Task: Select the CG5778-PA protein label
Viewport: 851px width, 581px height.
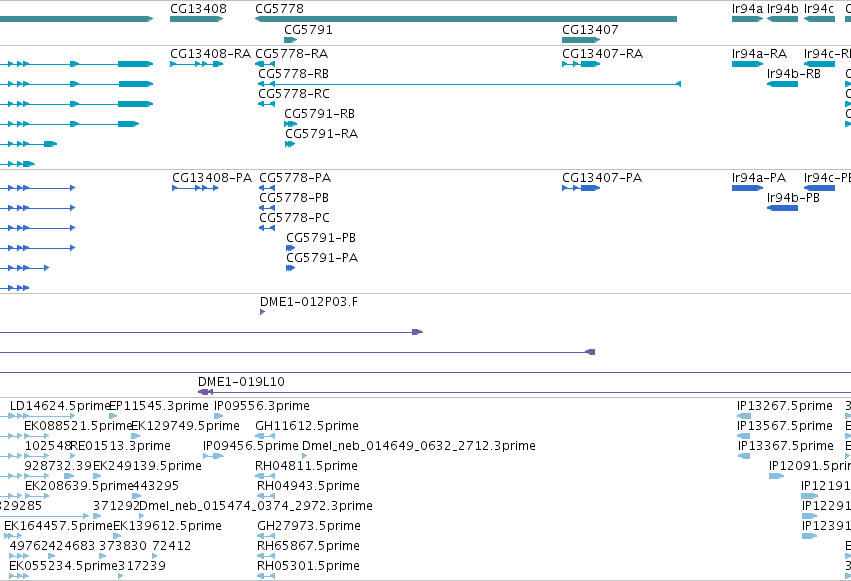Action: coord(295,178)
